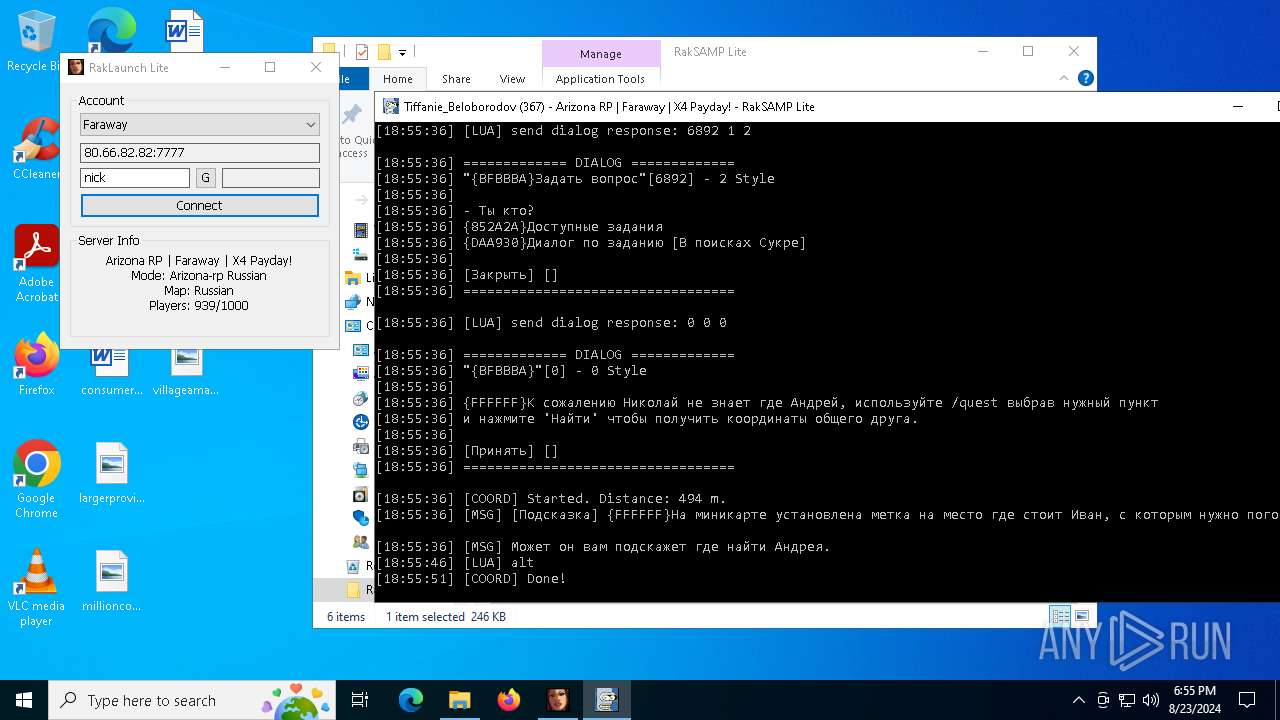Click the empty field right of G button

point(271,178)
